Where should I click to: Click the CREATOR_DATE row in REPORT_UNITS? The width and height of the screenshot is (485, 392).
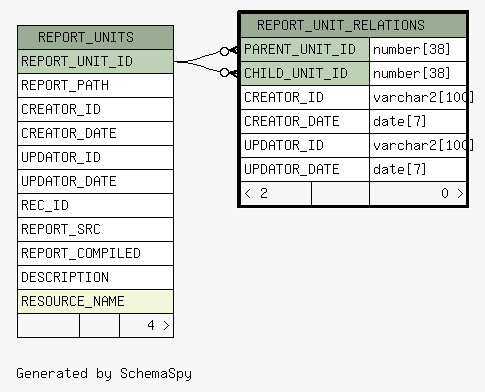pyautogui.click(x=95, y=133)
